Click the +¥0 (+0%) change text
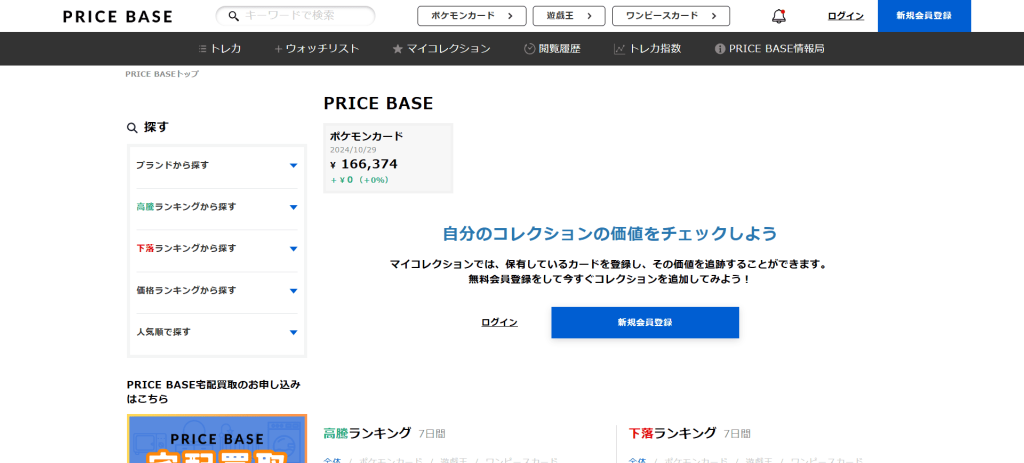This screenshot has width=1024, height=463. click(360, 180)
